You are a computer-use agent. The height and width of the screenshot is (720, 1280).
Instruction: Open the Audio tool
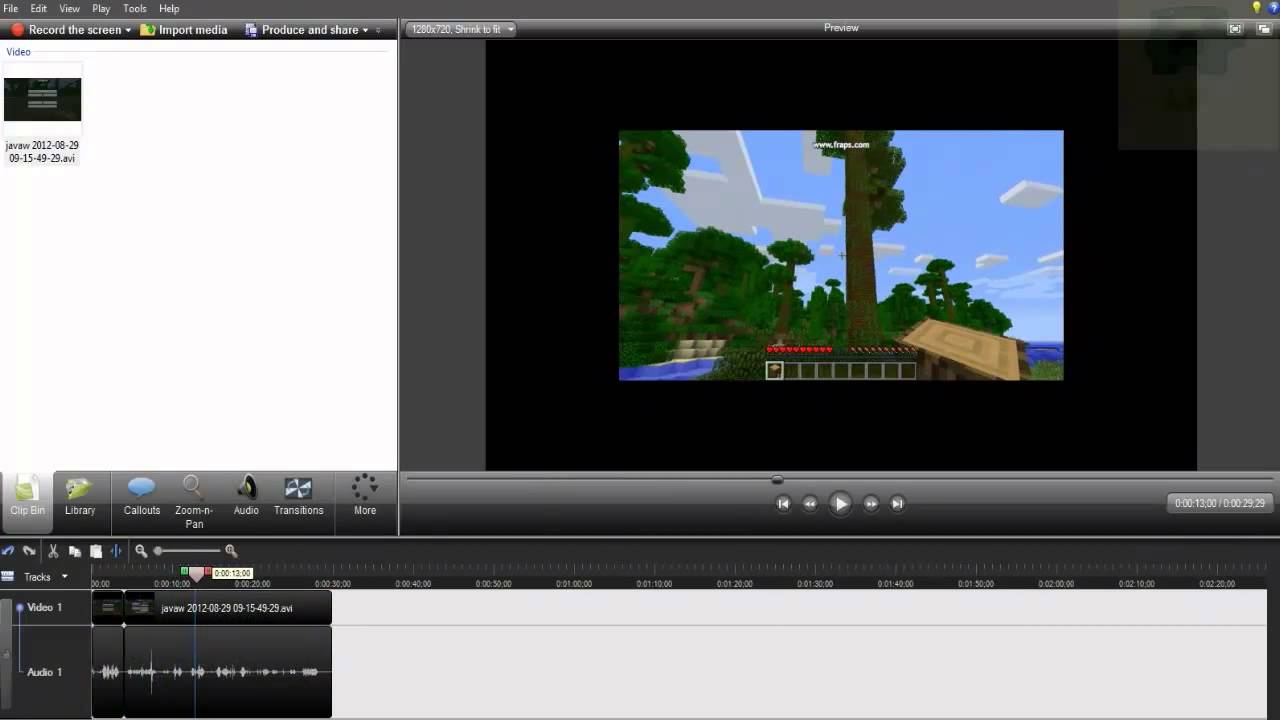click(x=246, y=497)
